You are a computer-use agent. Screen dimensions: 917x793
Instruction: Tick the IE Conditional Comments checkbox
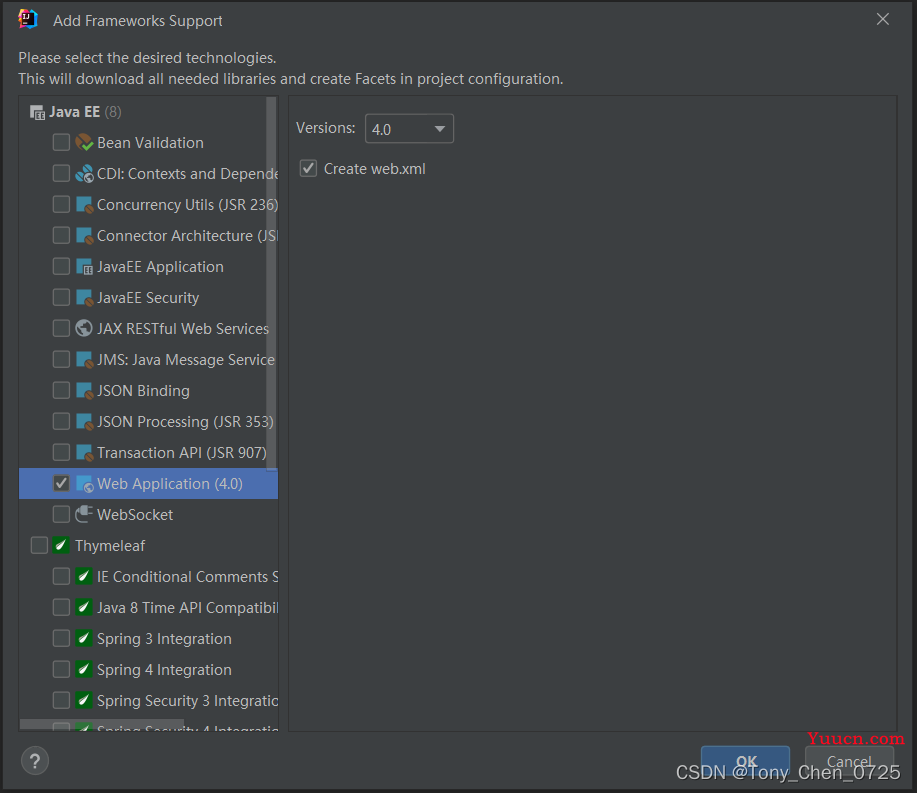point(61,576)
